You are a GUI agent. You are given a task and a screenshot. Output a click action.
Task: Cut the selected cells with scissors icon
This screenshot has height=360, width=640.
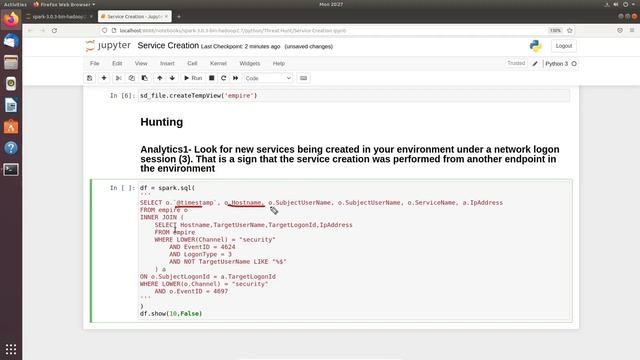point(119,78)
